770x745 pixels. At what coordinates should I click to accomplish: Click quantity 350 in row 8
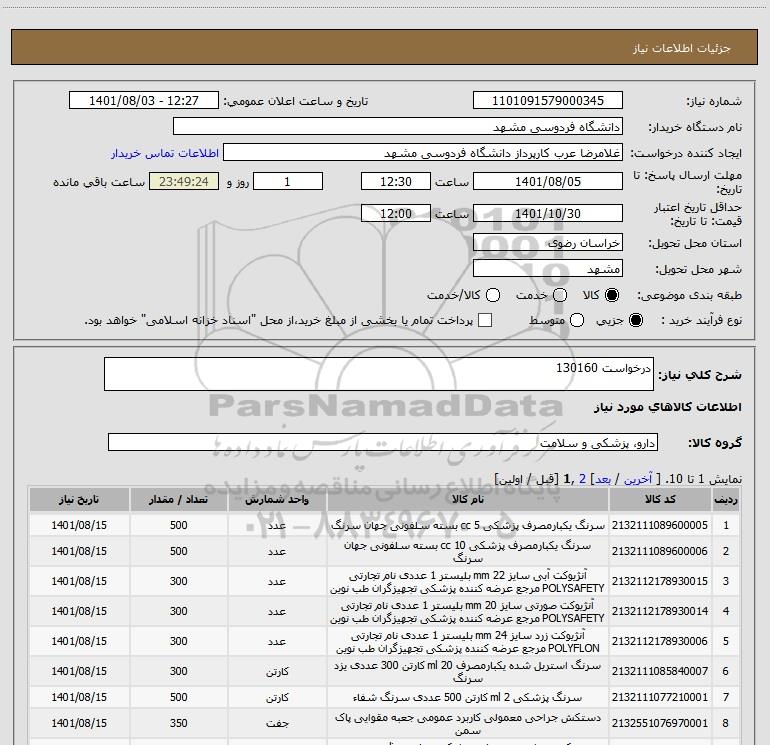[179, 723]
